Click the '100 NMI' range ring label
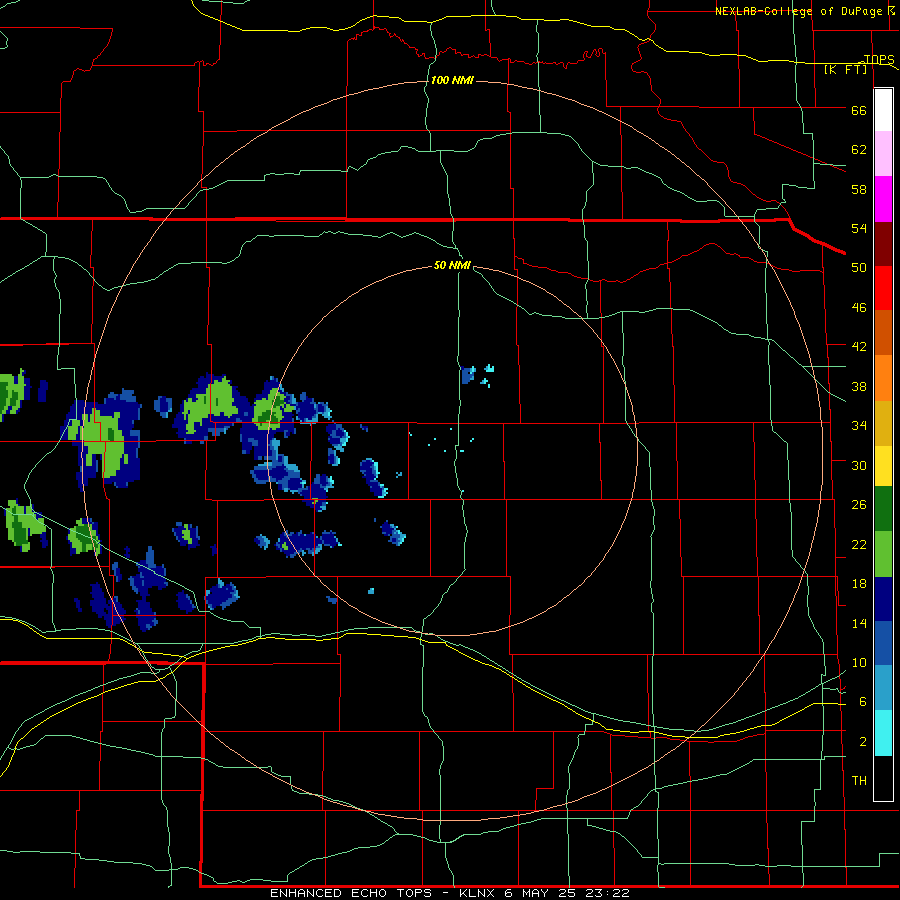900x900 pixels. tap(452, 80)
